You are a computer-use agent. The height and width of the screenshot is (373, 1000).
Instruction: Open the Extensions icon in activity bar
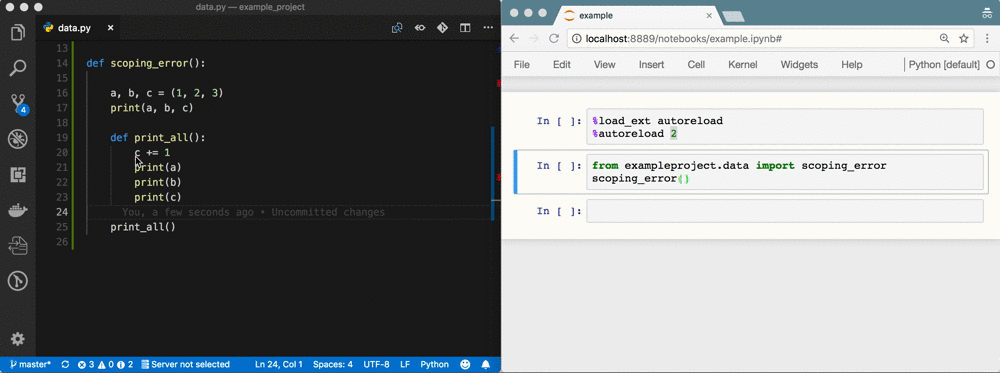tap(18, 174)
